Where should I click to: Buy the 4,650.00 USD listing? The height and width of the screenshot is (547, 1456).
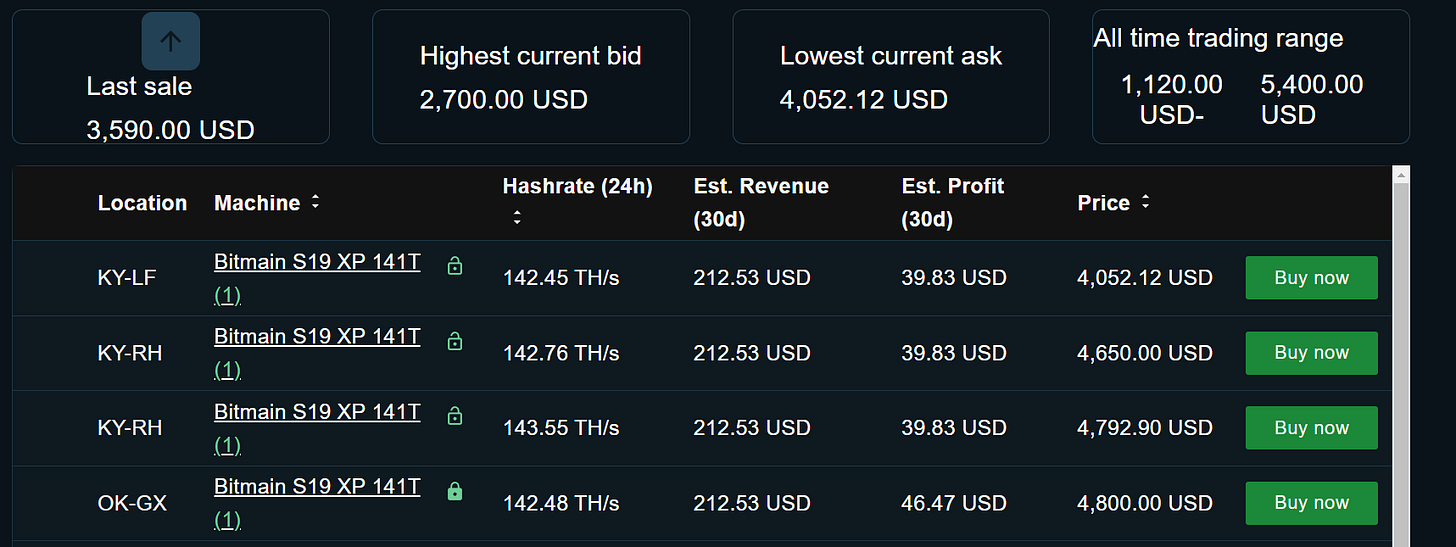click(1311, 353)
